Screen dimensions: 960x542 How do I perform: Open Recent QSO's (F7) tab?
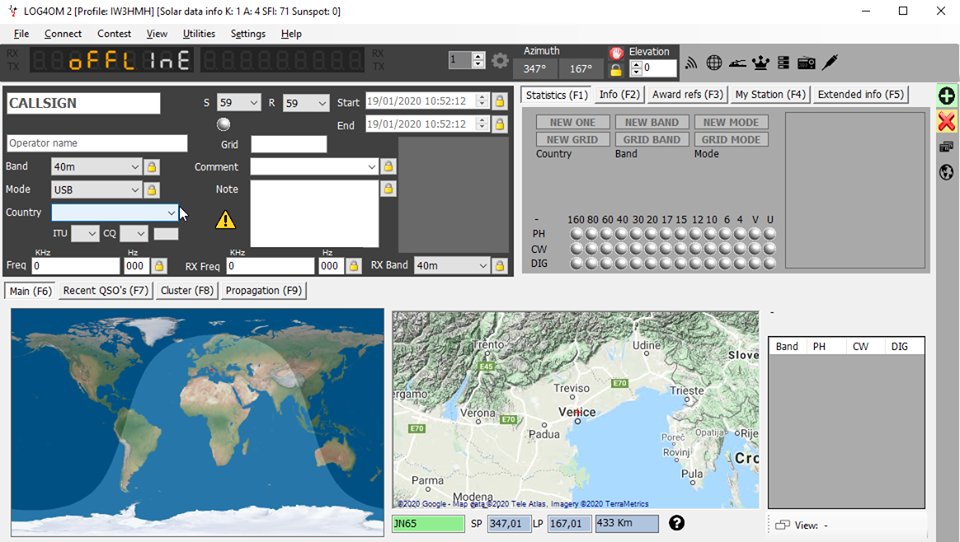pos(106,290)
